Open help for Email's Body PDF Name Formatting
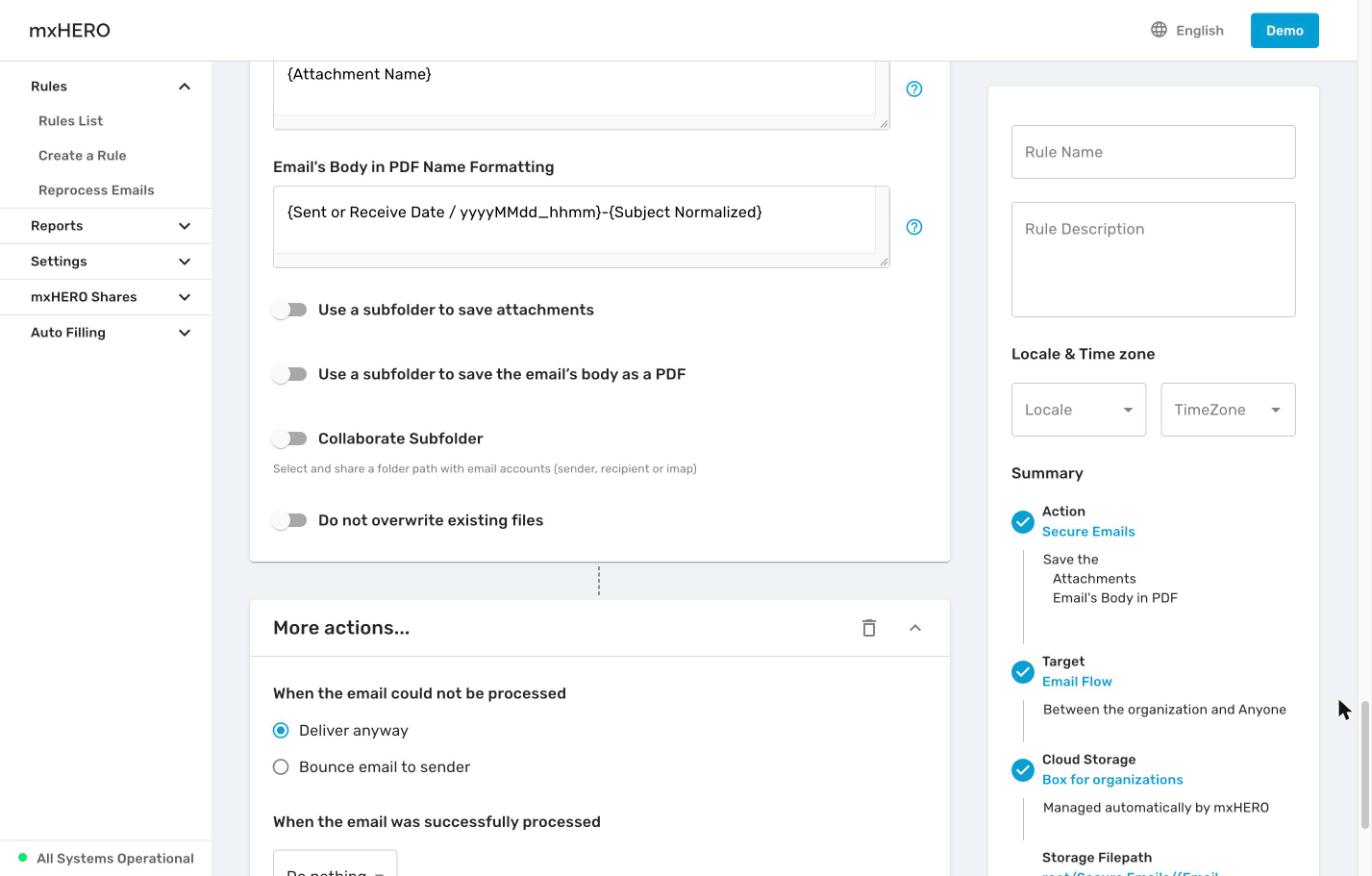 coord(914,227)
